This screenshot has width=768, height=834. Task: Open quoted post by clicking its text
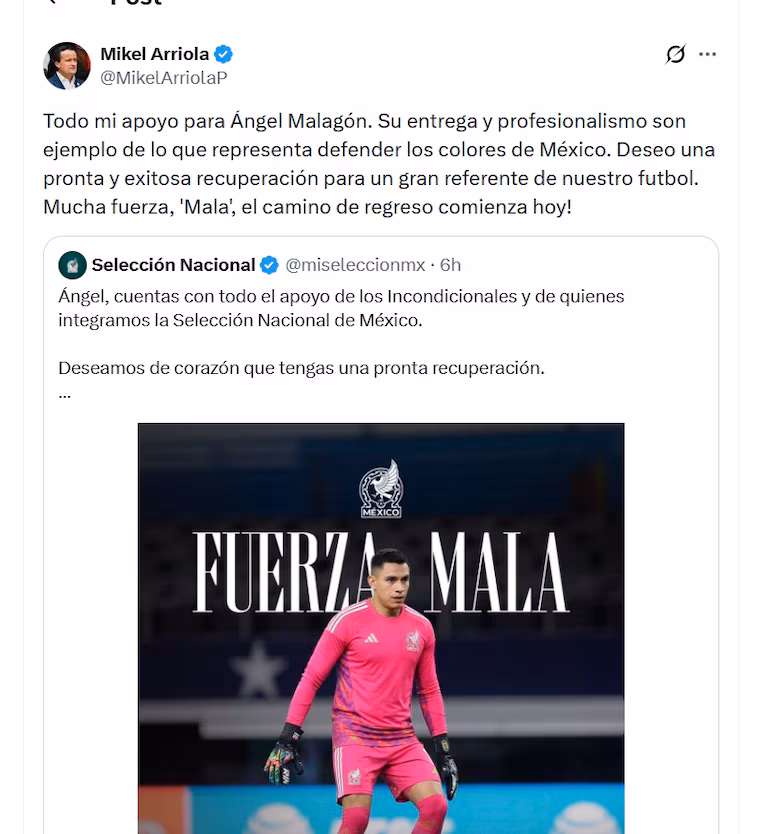pyautogui.click(x=341, y=308)
